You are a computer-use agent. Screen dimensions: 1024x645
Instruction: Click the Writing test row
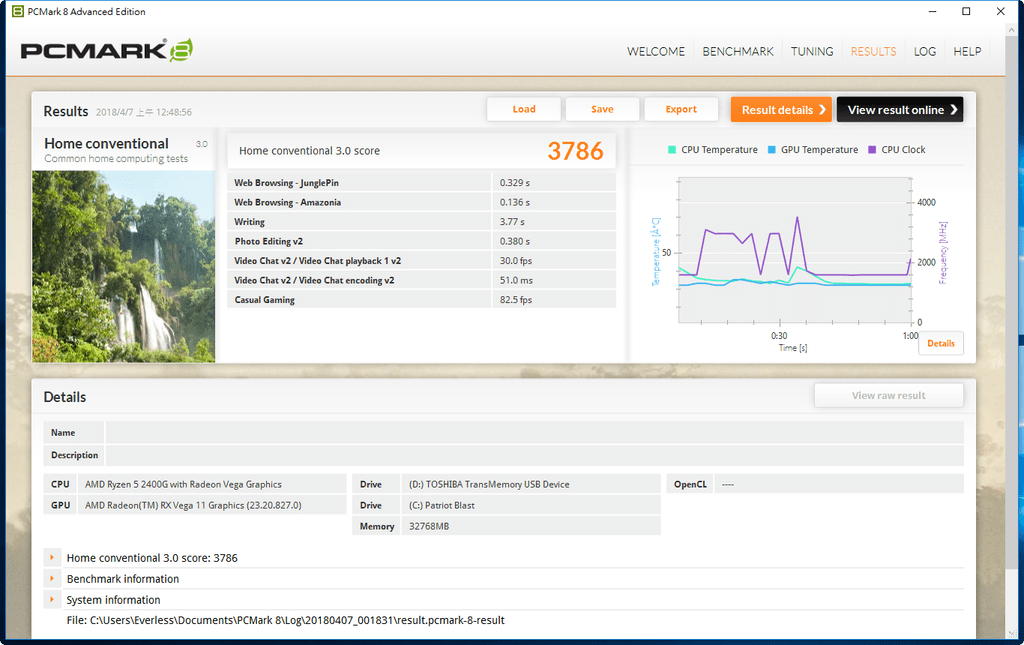(x=421, y=222)
